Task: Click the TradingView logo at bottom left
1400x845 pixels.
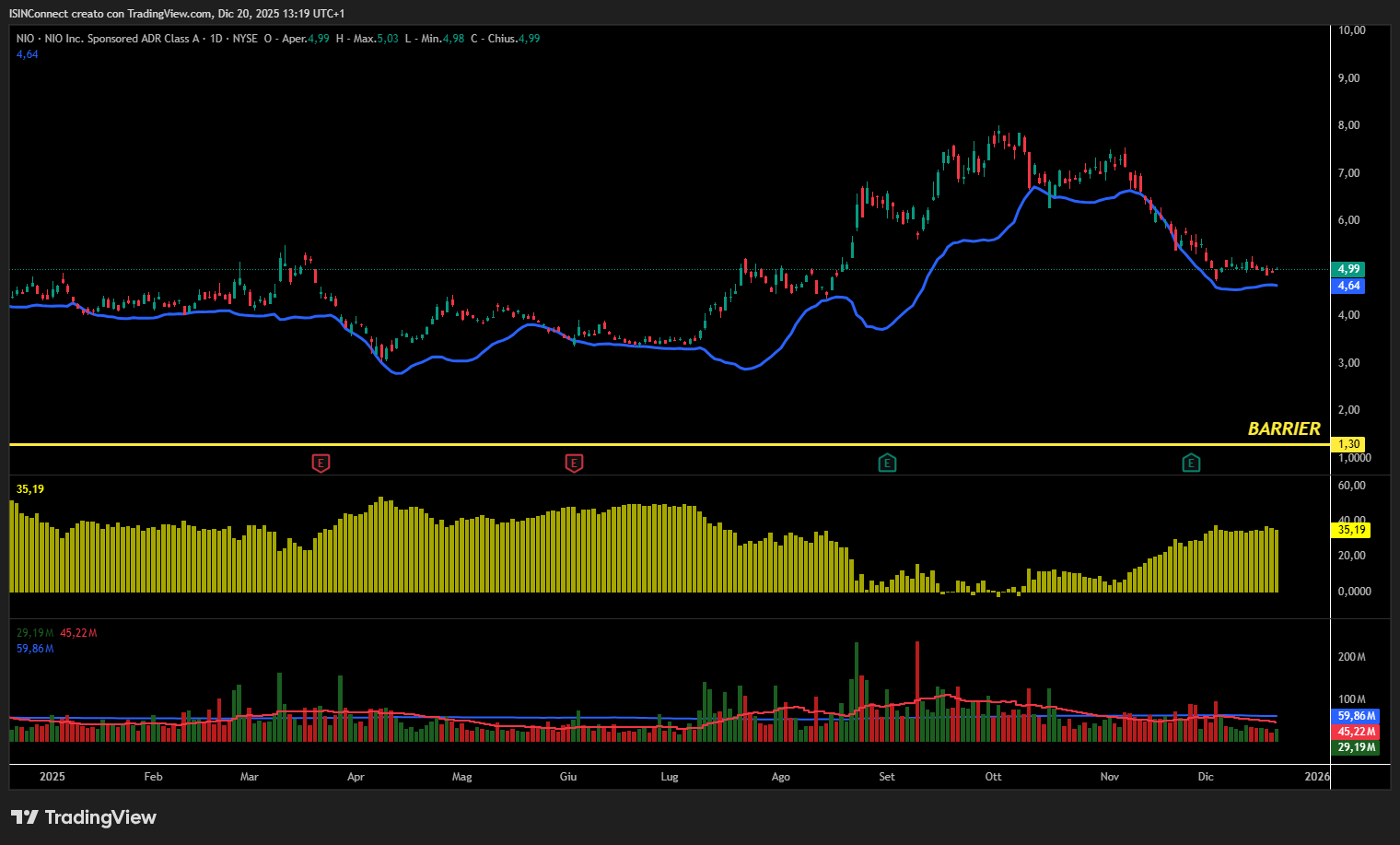Action: [84, 817]
